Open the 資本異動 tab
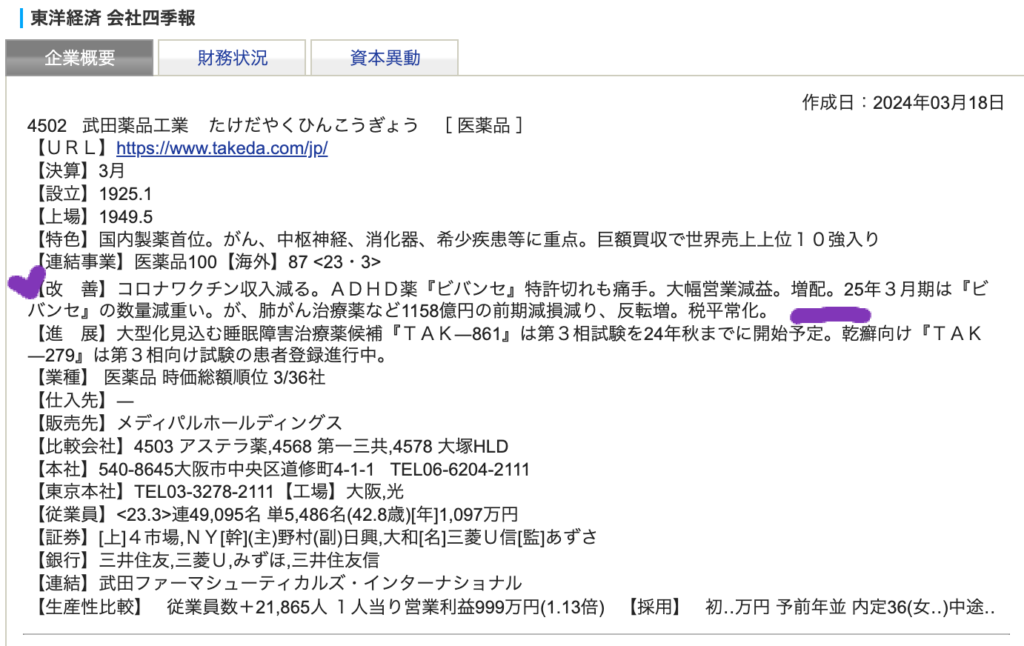The height and width of the screenshot is (646, 1024). (385, 57)
